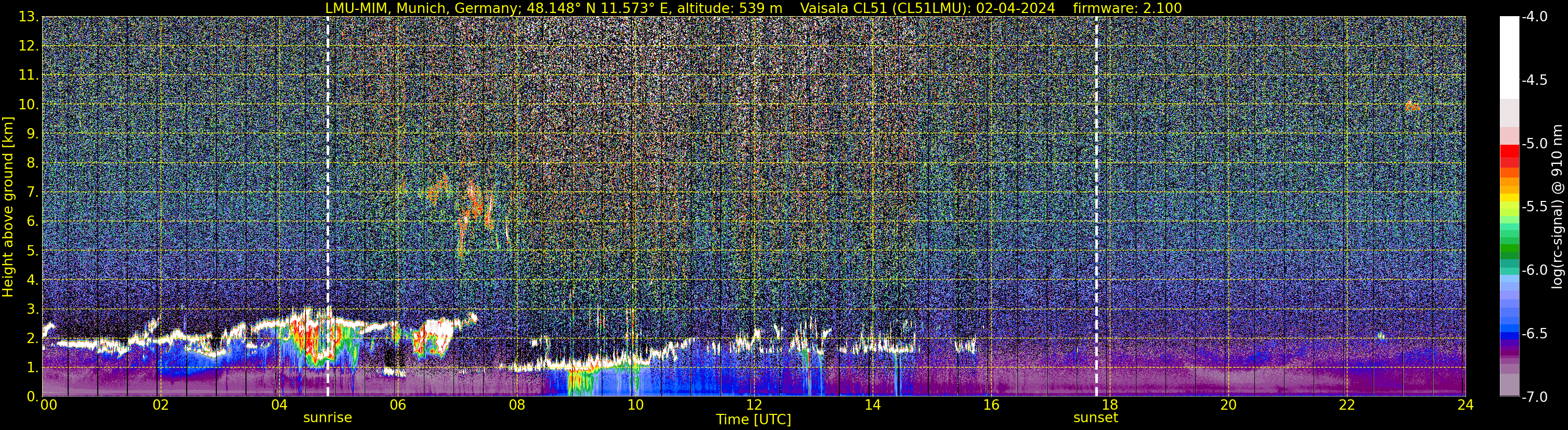Click the y-axis tick label '13.'
Image resolution: width=1568 pixels, height=430 pixels.
tap(29, 17)
